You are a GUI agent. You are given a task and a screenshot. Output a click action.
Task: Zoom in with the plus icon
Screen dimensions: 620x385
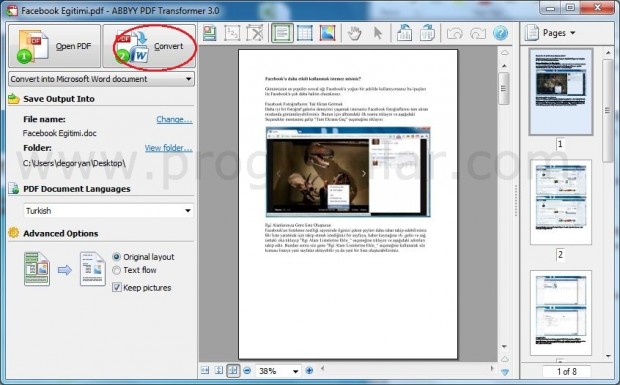pos(309,370)
